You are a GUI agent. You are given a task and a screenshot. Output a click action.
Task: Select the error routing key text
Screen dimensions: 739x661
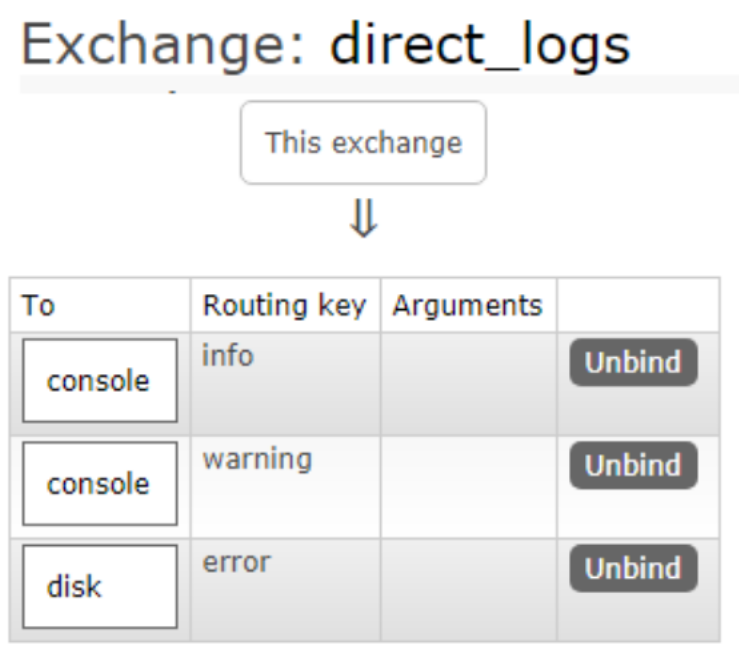tap(236, 562)
